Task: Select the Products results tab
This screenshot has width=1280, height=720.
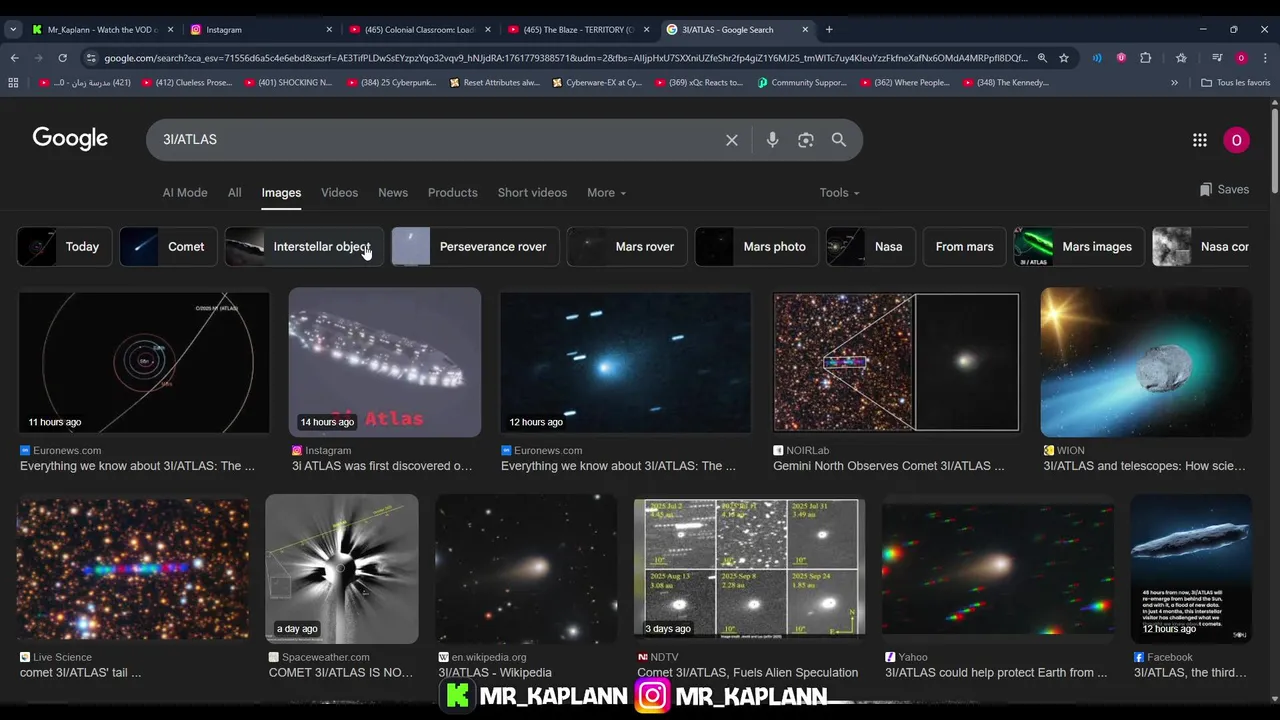Action: tap(453, 192)
